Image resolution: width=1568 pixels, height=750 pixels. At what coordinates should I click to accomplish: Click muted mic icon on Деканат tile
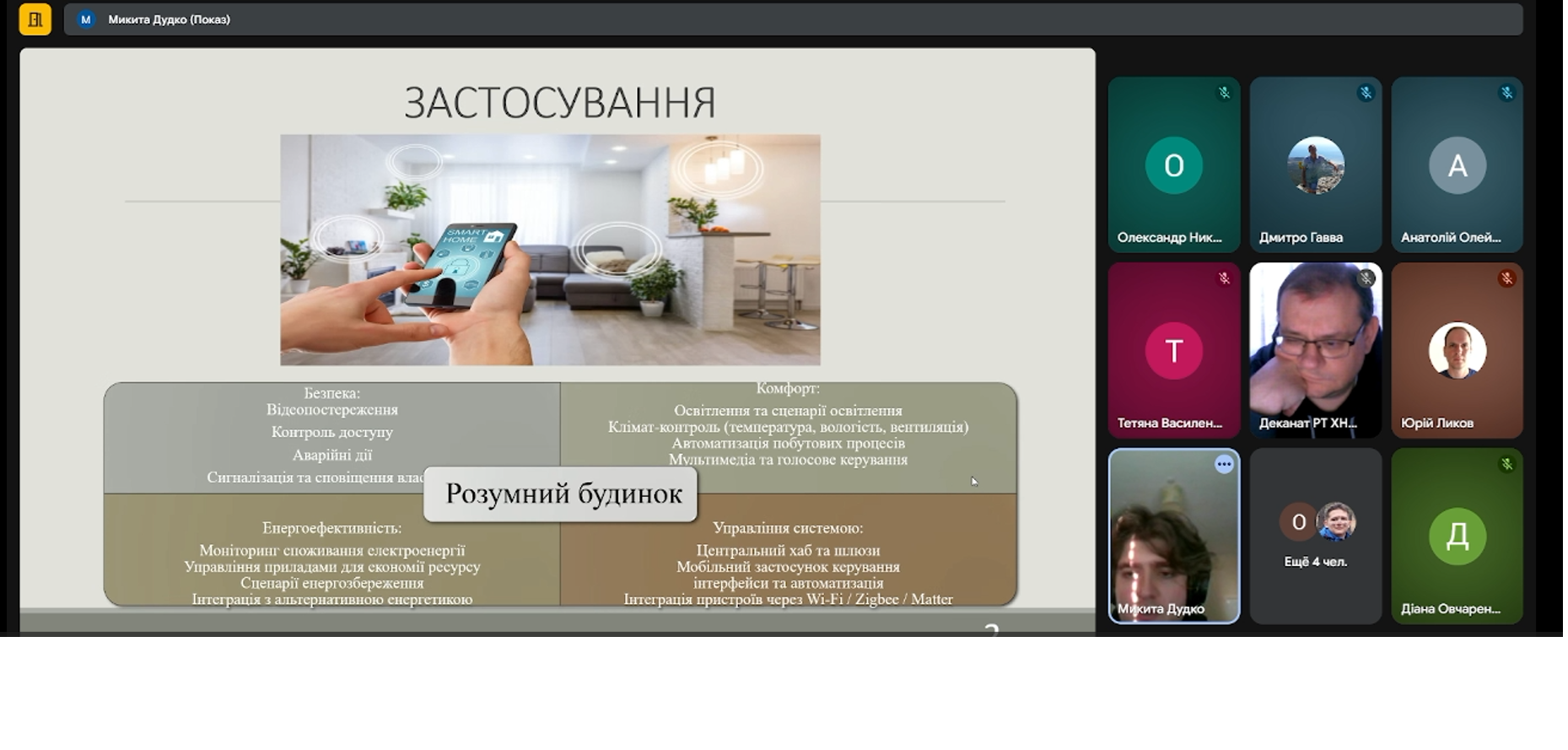pos(1366,278)
